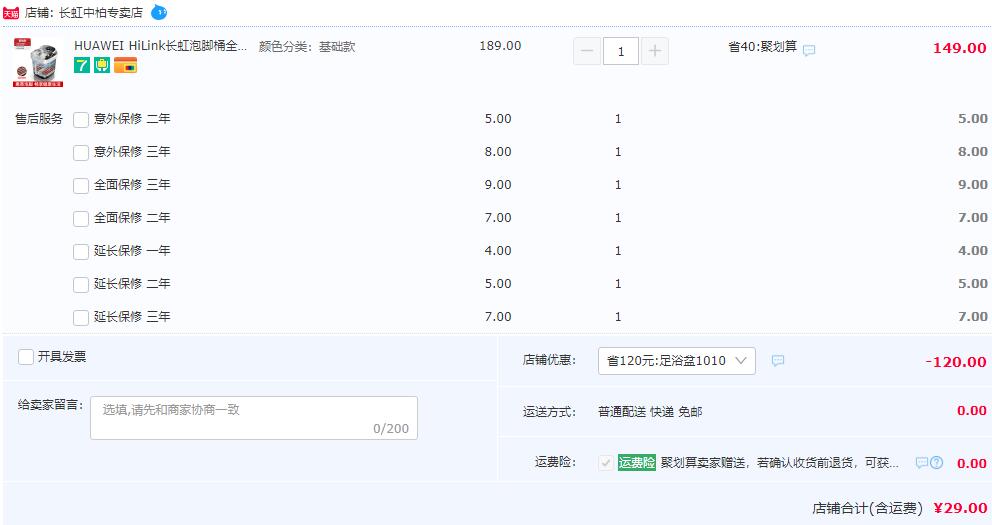Open the 店铺优惠 dropdown 省120元:足浴盆1010
This screenshot has width=992, height=525.
click(x=676, y=361)
